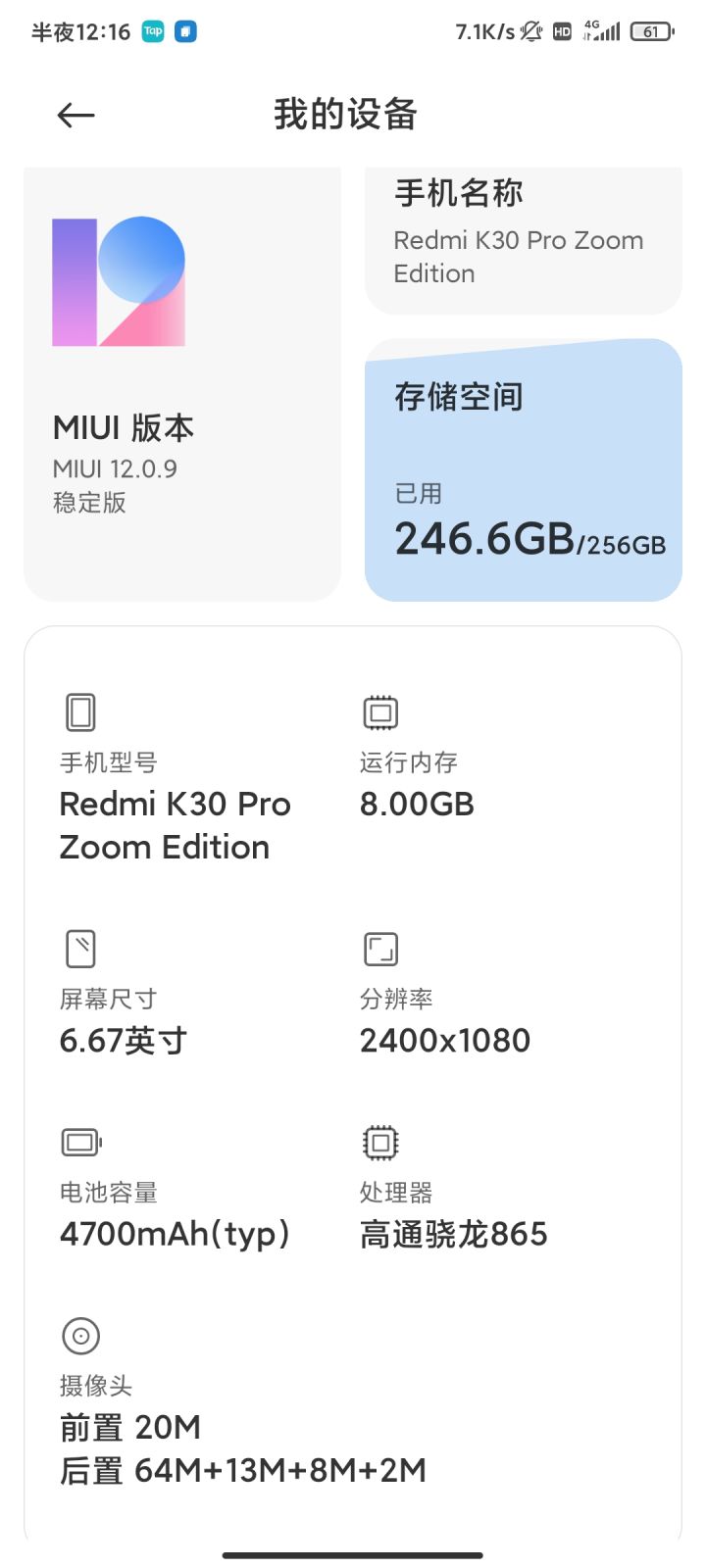Tap the back arrow icon
This screenshot has height=1568, width=706.
click(x=76, y=116)
